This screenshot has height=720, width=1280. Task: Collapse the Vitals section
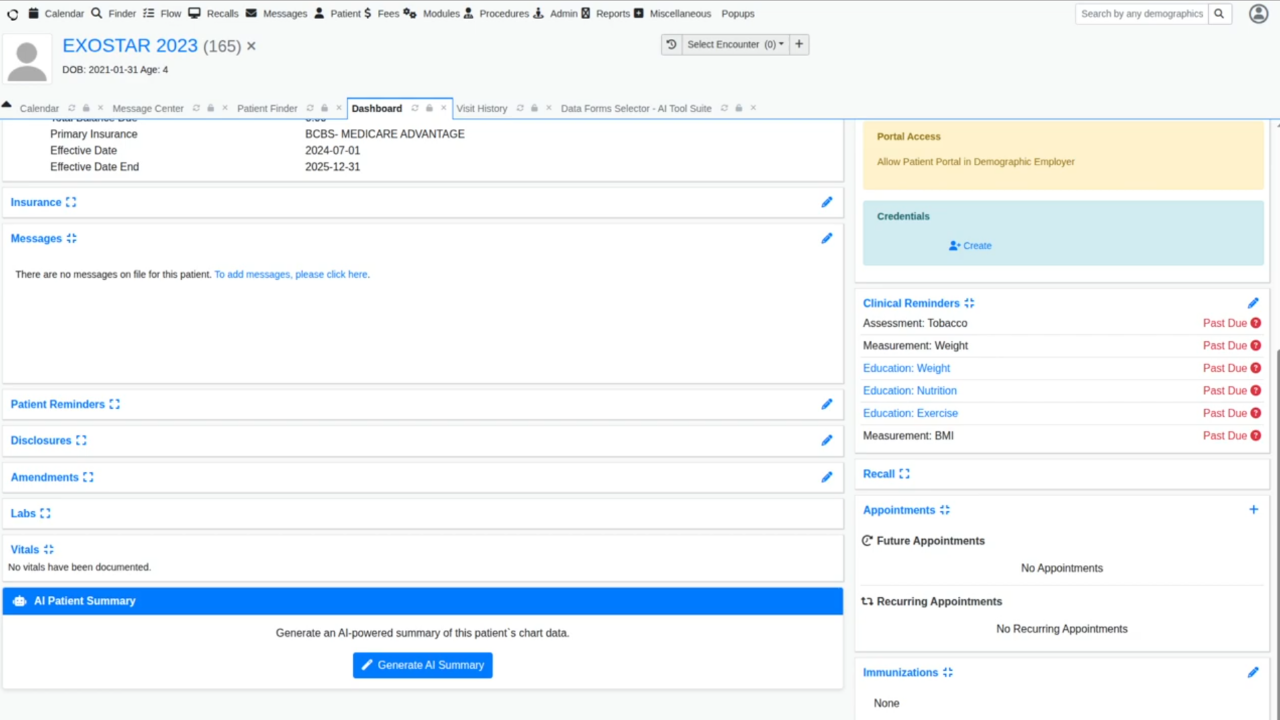coord(49,550)
